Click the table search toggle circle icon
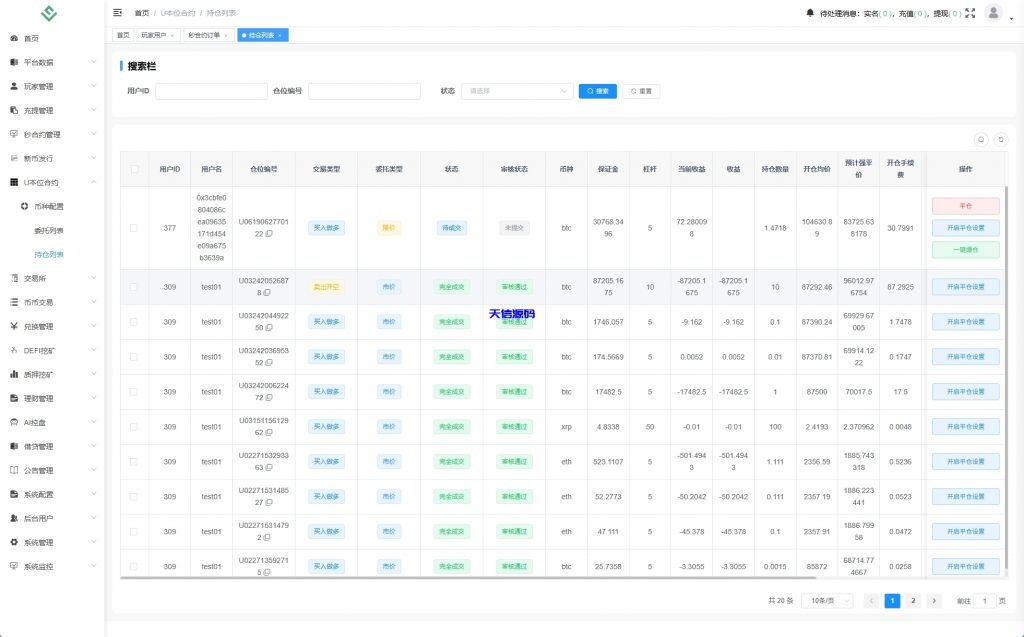The width and height of the screenshot is (1024, 637). (981, 139)
